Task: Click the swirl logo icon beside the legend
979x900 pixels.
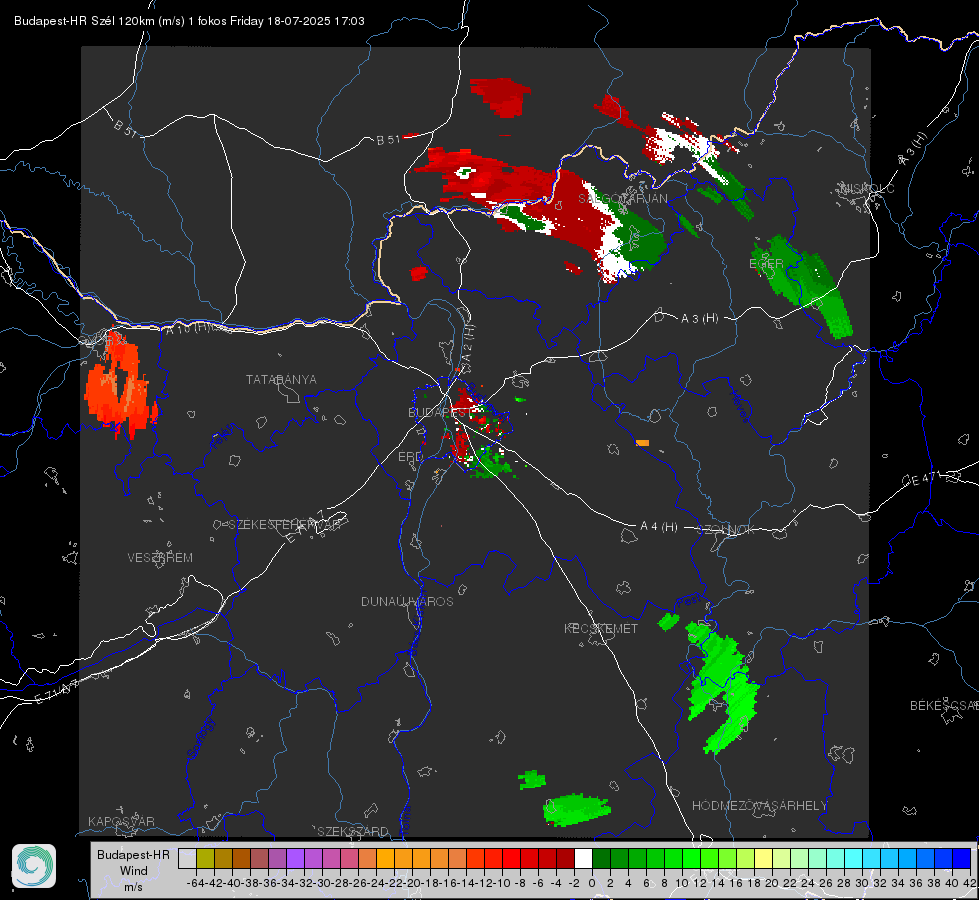Action: point(34,866)
